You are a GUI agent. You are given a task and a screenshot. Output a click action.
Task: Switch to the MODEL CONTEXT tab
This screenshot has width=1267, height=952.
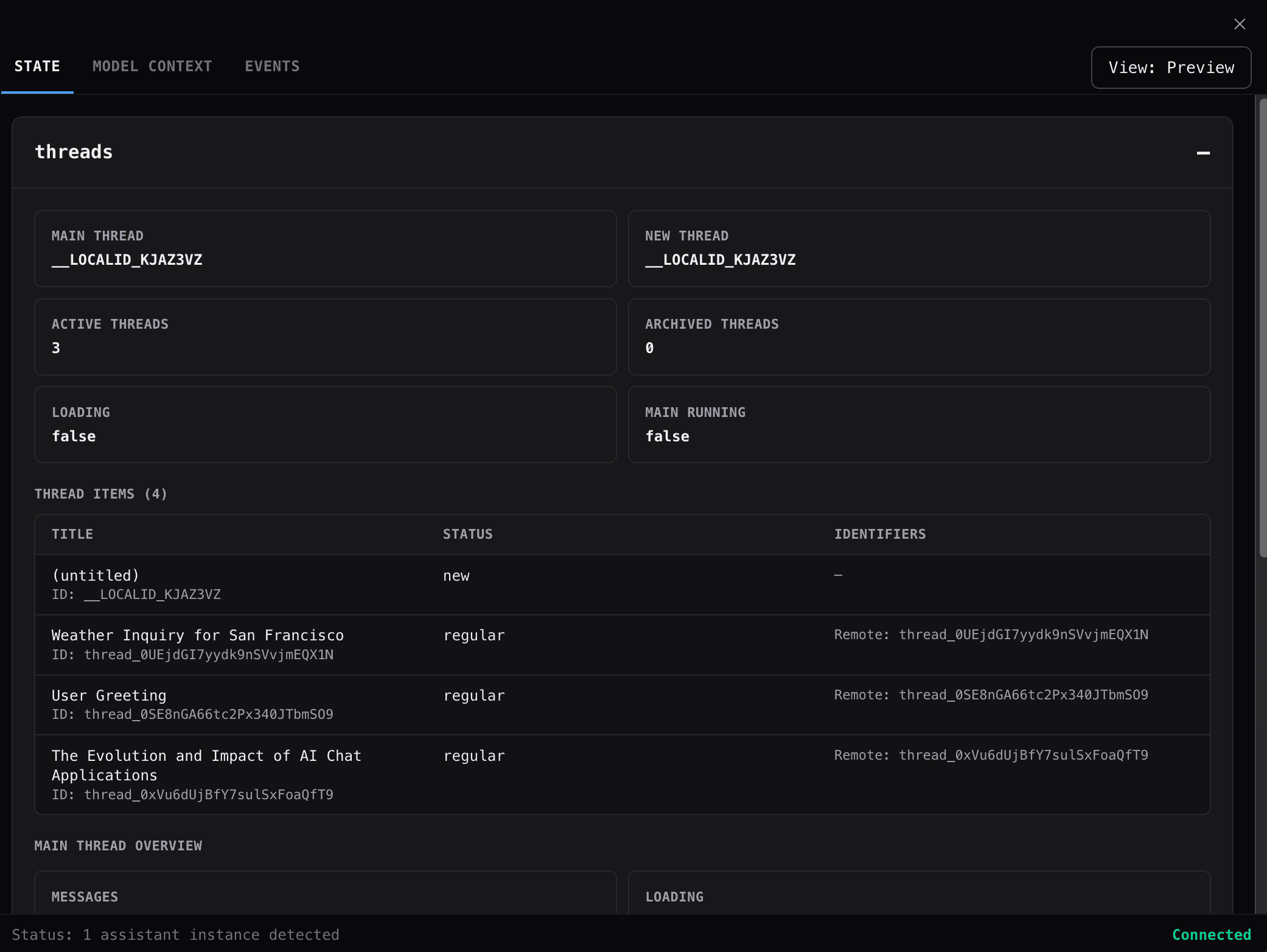tap(152, 66)
